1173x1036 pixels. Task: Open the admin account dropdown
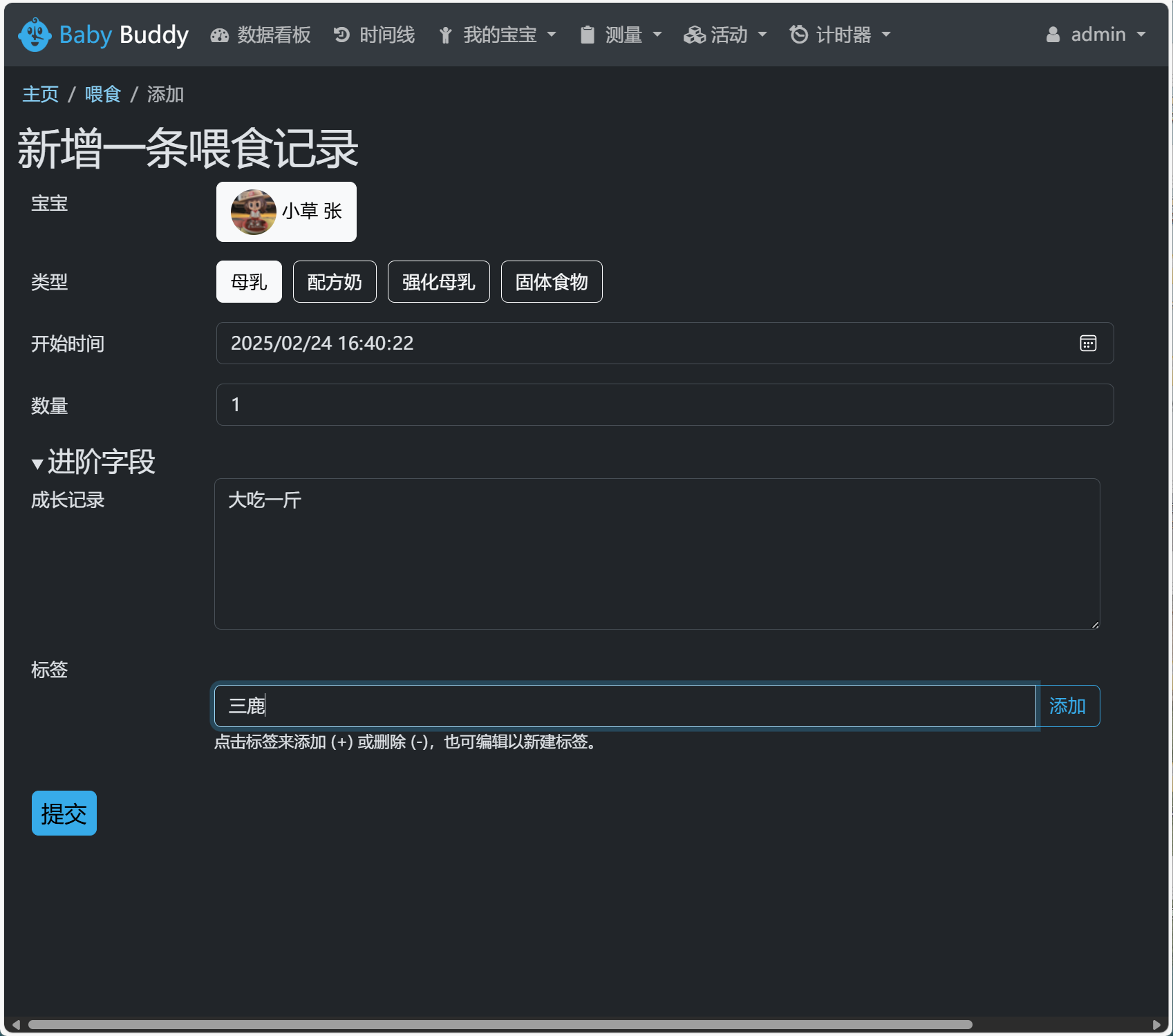coord(1096,34)
